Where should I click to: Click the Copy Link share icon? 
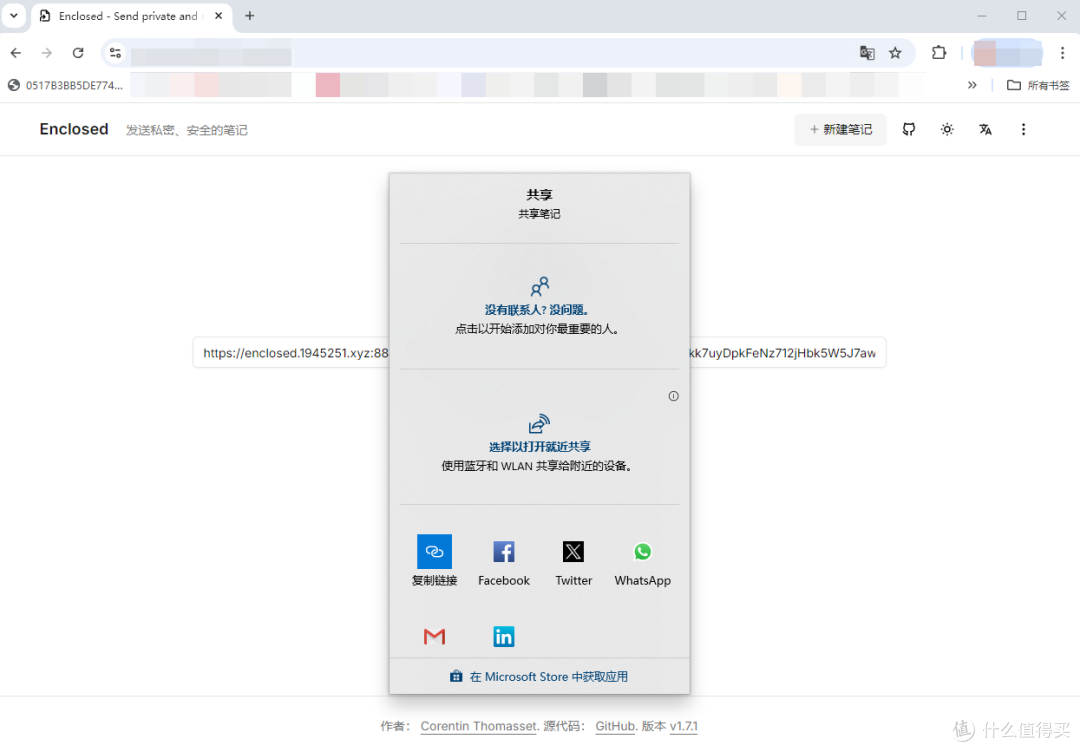click(x=434, y=552)
